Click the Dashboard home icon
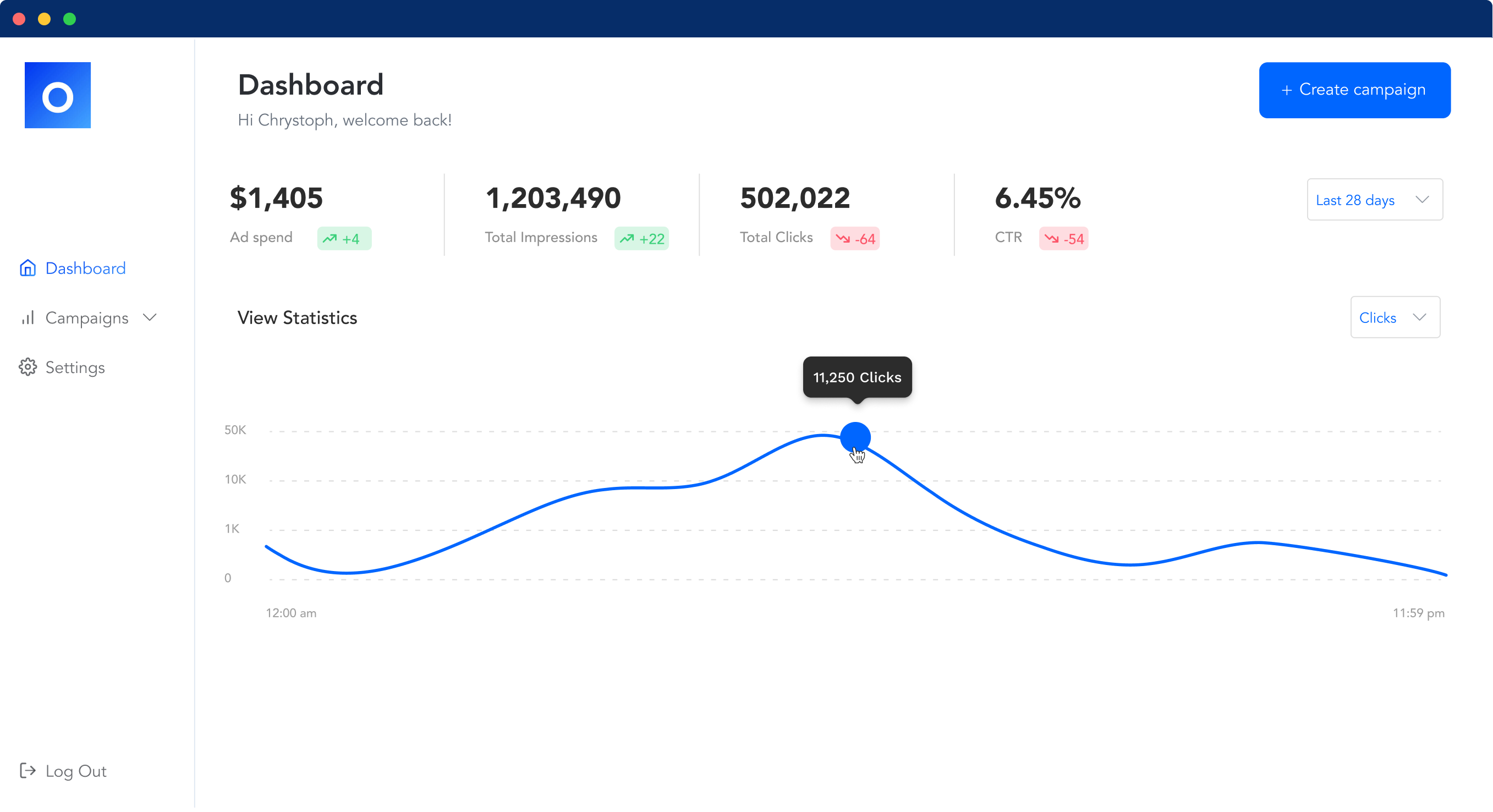This screenshot has height=812, width=1493. click(x=28, y=268)
